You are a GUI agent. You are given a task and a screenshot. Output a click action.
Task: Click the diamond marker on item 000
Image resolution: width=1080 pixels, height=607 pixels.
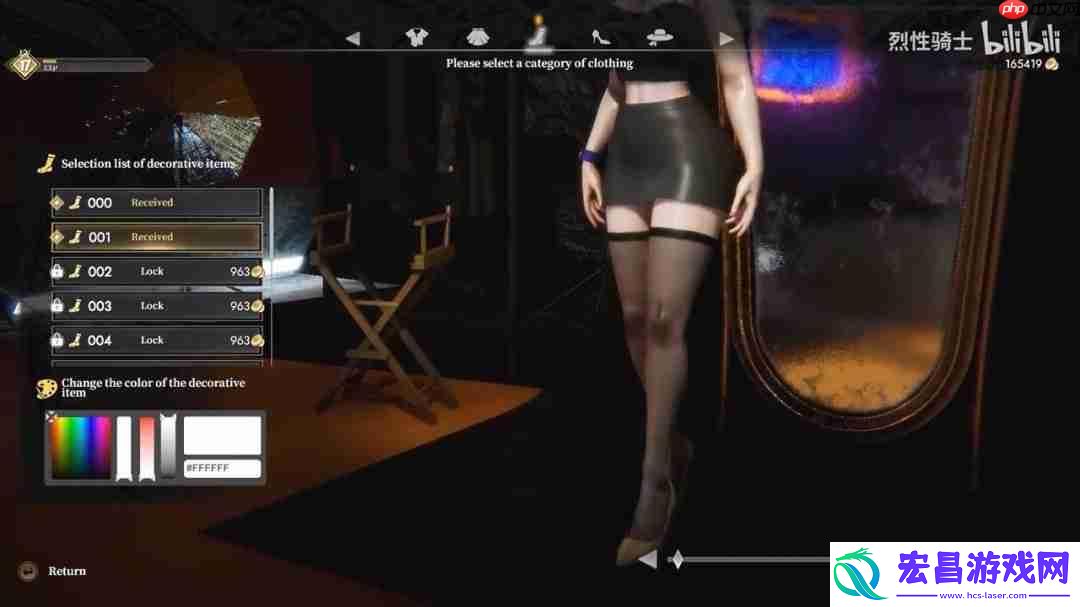tap(57, 203)
